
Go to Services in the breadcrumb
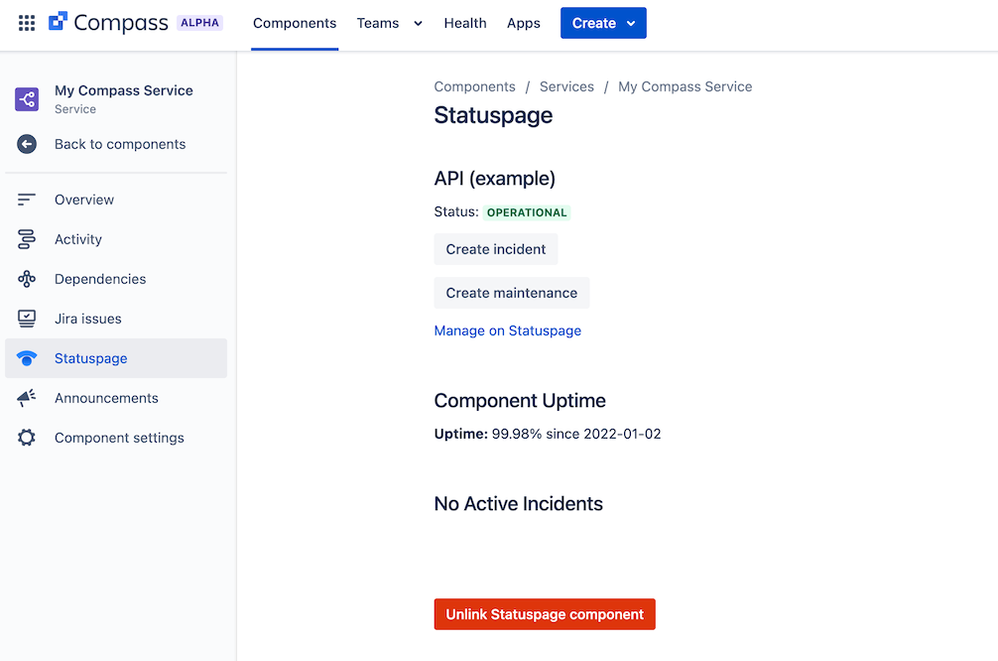click(x=566, y=87)
